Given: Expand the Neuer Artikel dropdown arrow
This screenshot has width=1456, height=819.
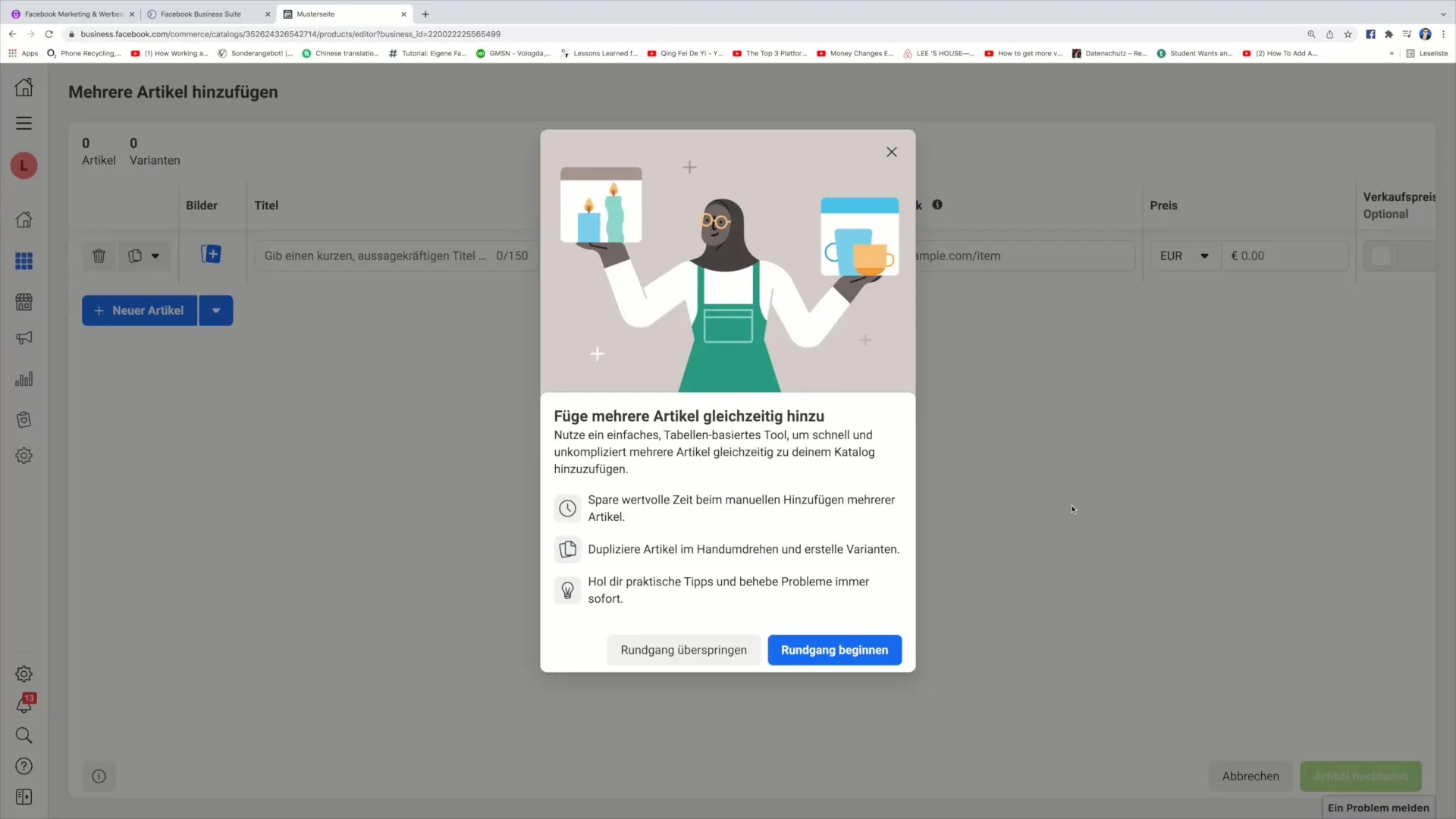Looking at the screenshot, I should coord(216,310).
